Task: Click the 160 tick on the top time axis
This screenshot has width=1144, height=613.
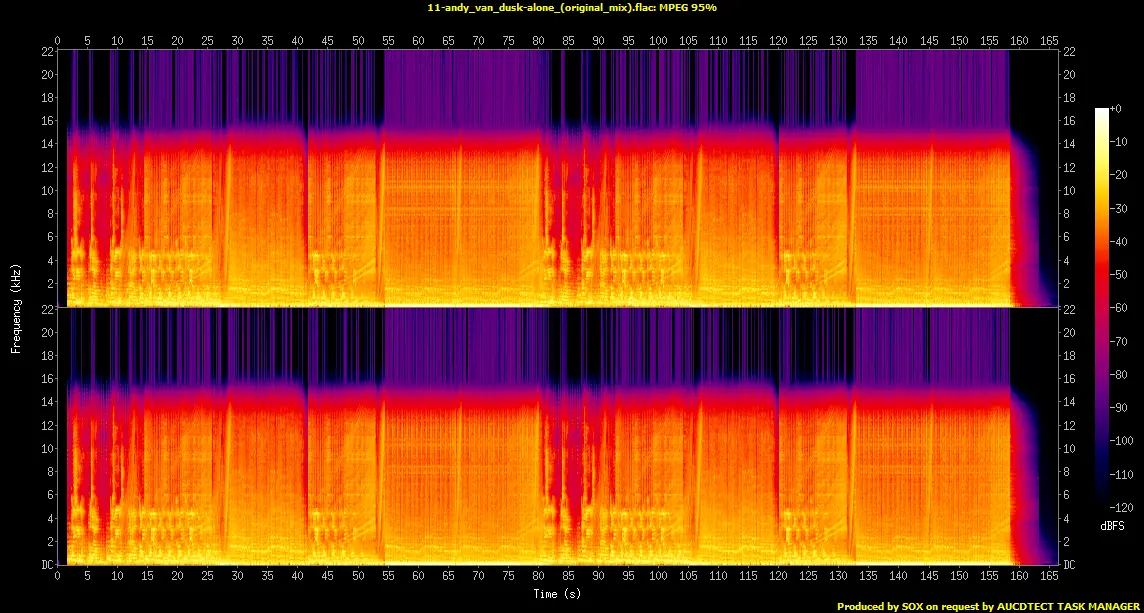Action: coord(1020,40)
